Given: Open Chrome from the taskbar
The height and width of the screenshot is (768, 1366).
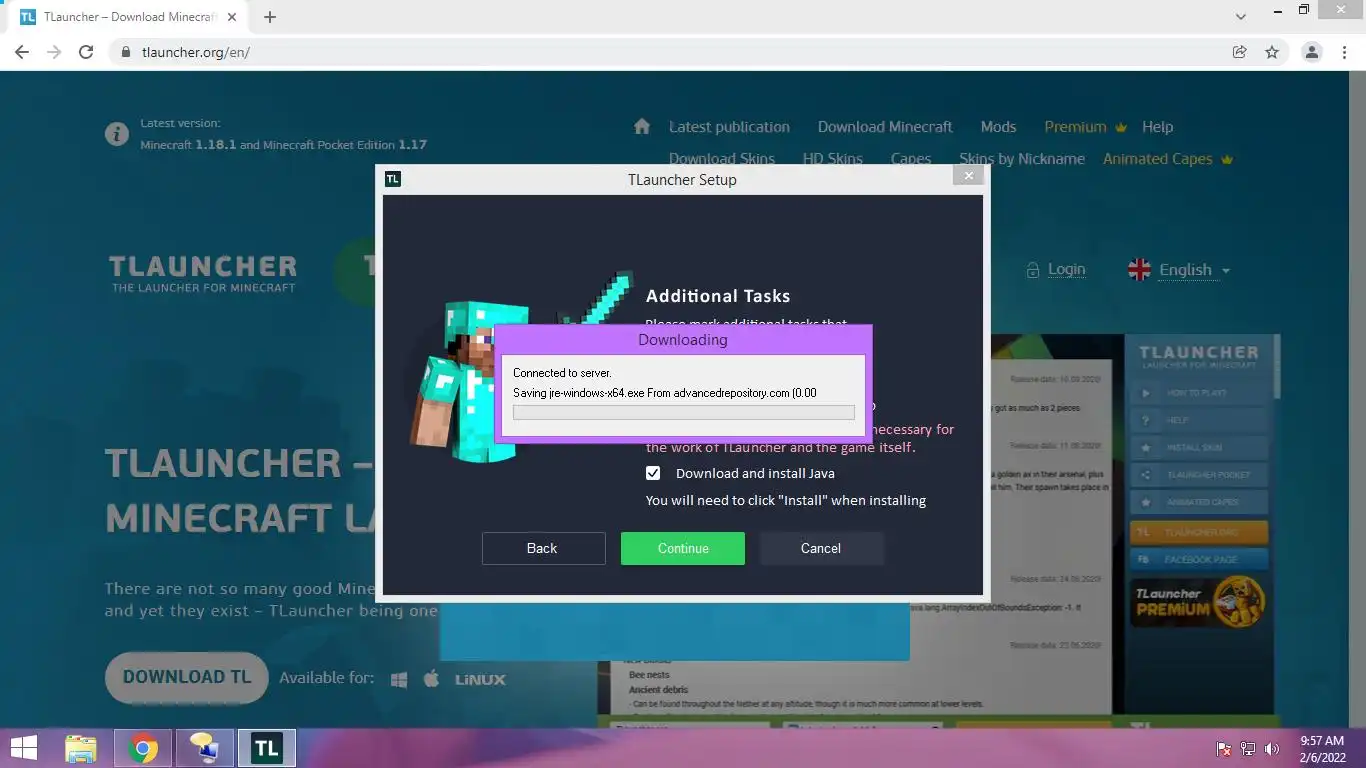Looking at the screenshot, I should click(143, 748).
